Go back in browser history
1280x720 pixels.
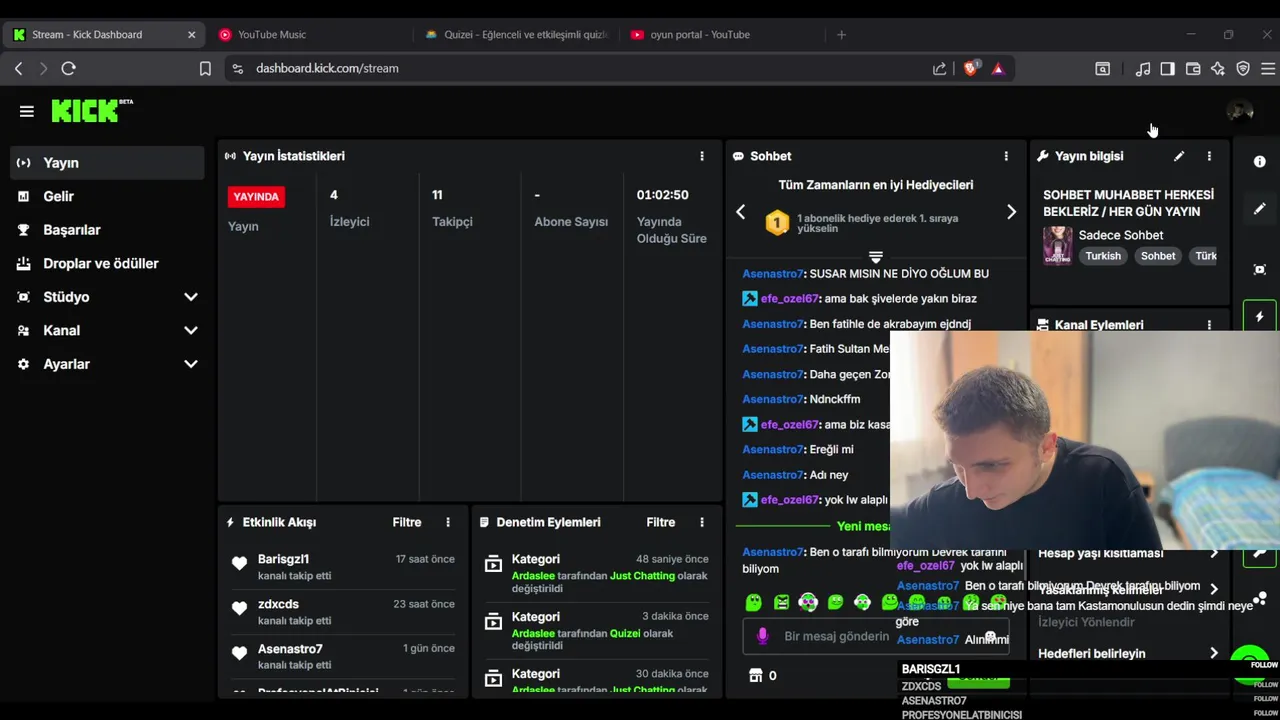[18, 68]
